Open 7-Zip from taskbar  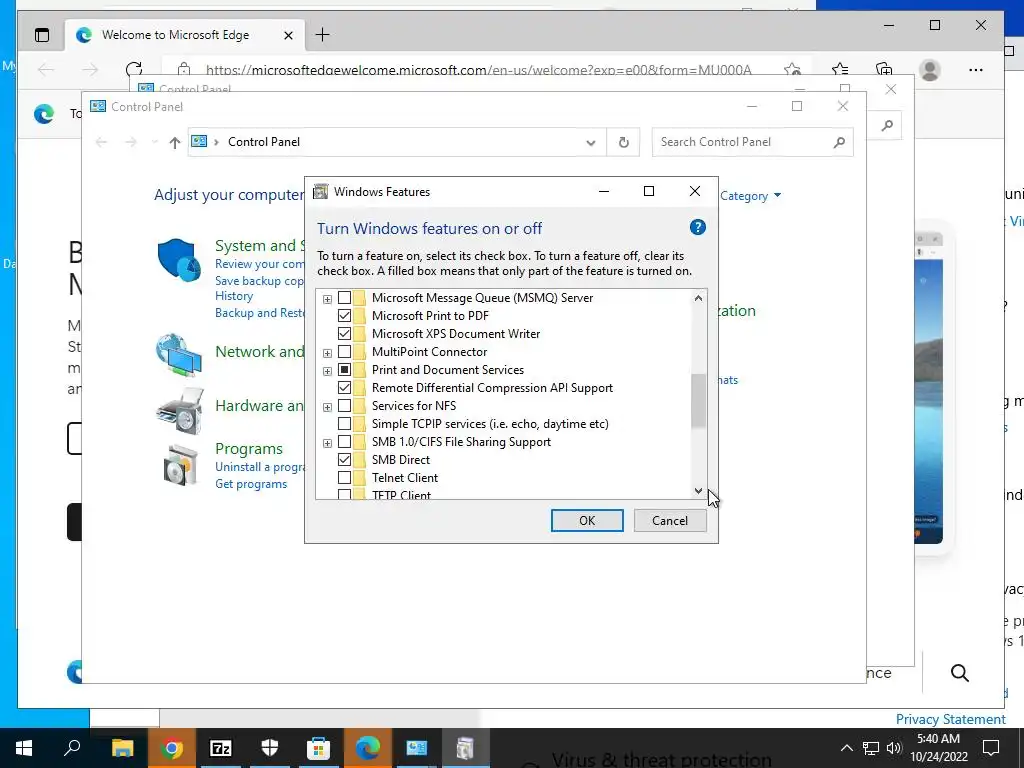(220, 748)
